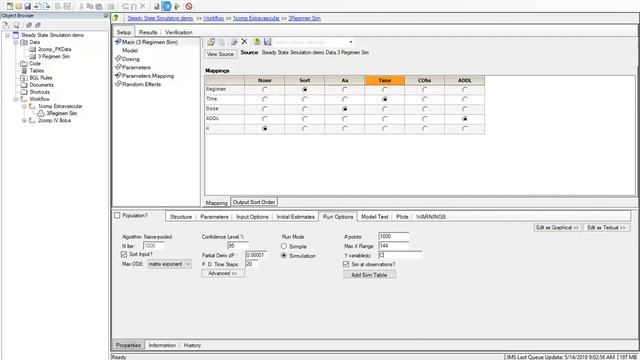Select the Aa radio for Dose row
This screenshot has height=360, width=640.
[x=344, y=109]
